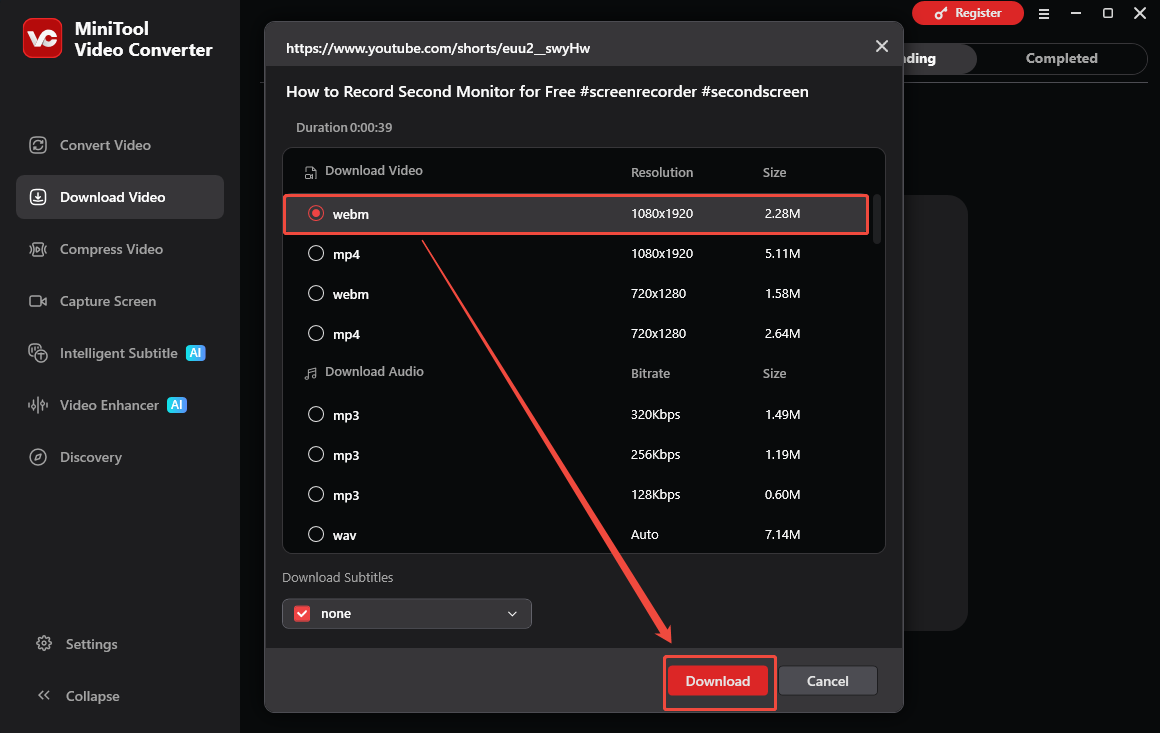Click the Cancel button
The height and width of the screenshot is (733, 1160).
click(828, 681)
